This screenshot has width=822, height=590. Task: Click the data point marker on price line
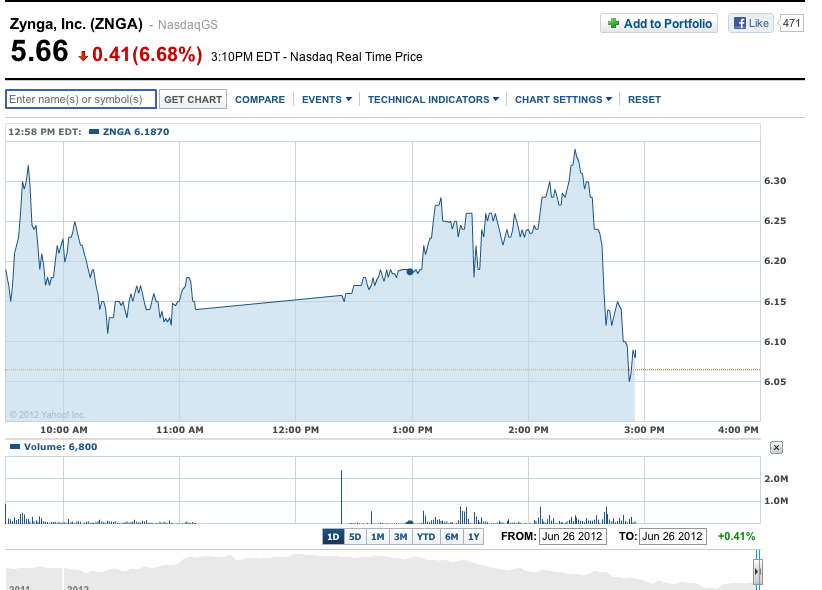[410, 272]
